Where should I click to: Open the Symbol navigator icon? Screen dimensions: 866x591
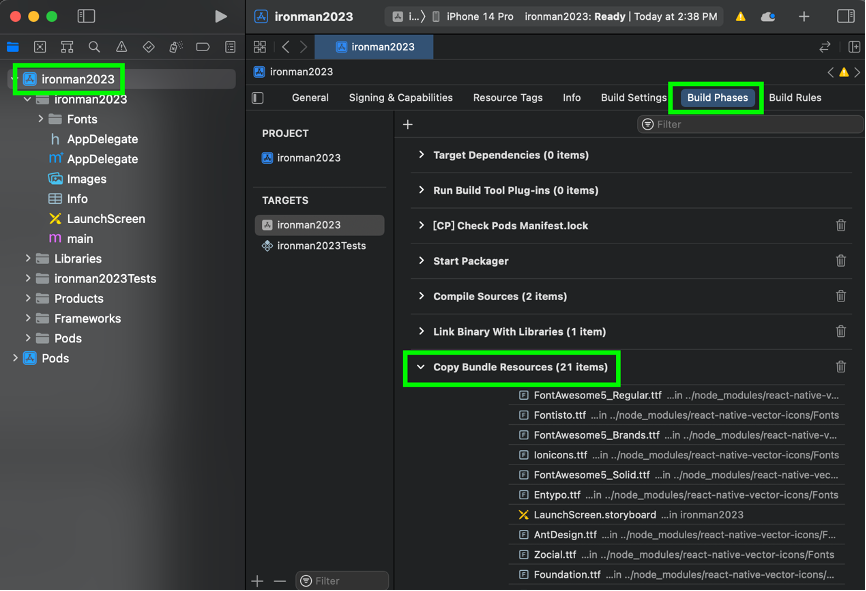coord(67,47)
